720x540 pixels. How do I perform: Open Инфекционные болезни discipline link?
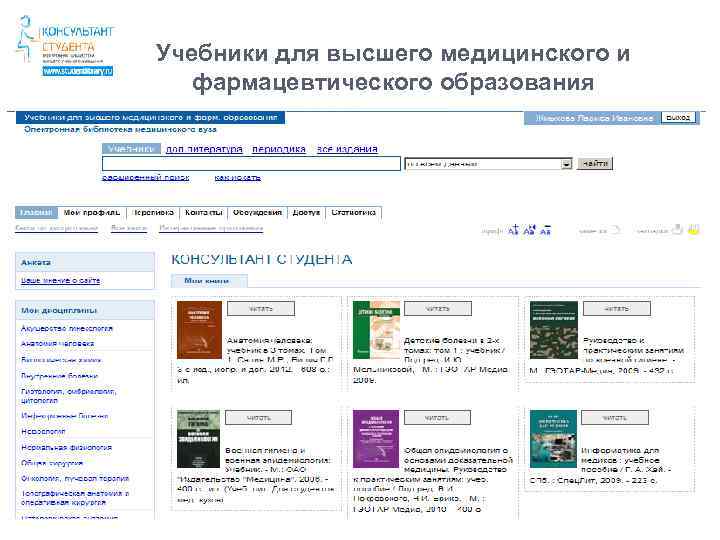click(x=64, y=416)
